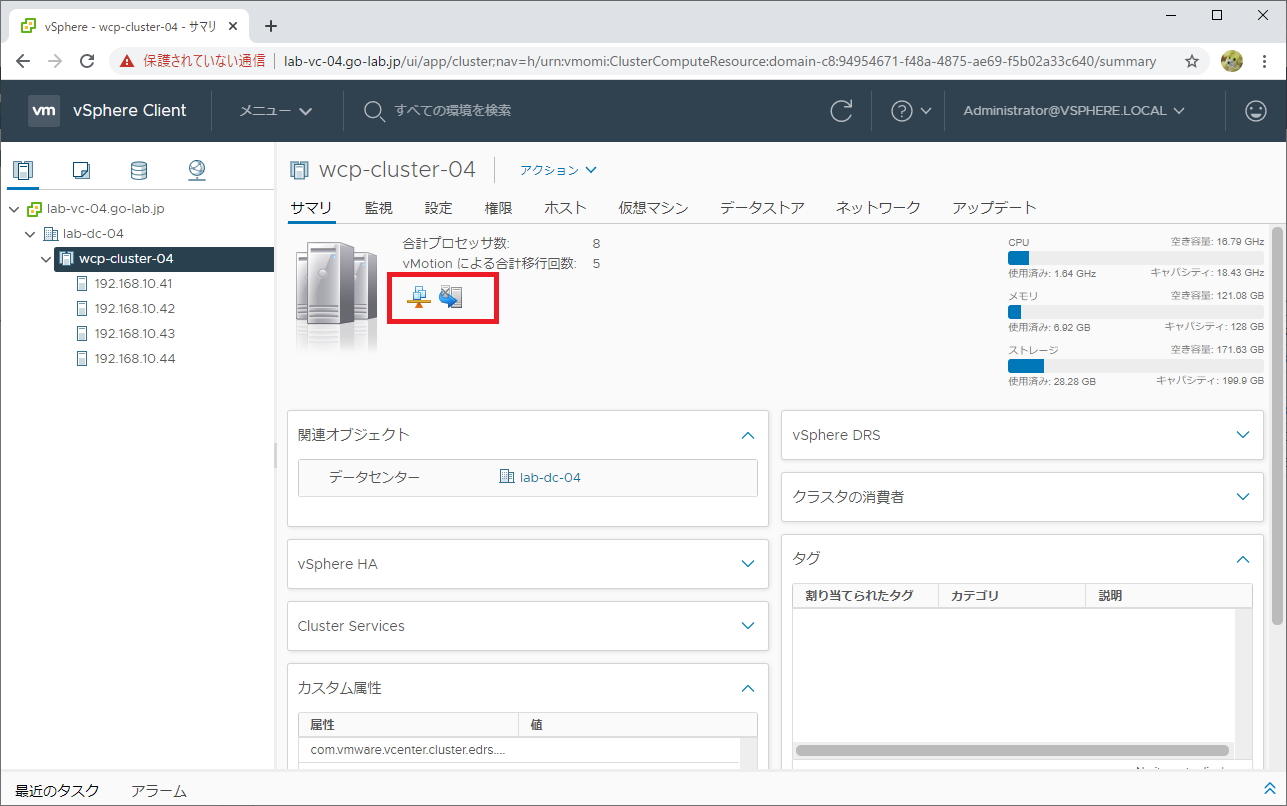
Task: Switch to the サマリ tab
Action: [x=311, y=208]
